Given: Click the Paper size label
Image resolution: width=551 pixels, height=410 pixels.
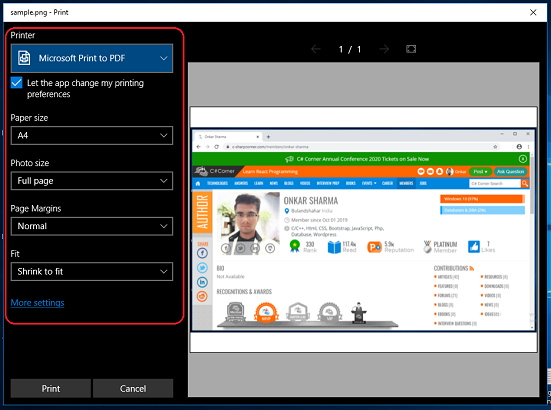Looking at the screenshot, I should (29, 118).
